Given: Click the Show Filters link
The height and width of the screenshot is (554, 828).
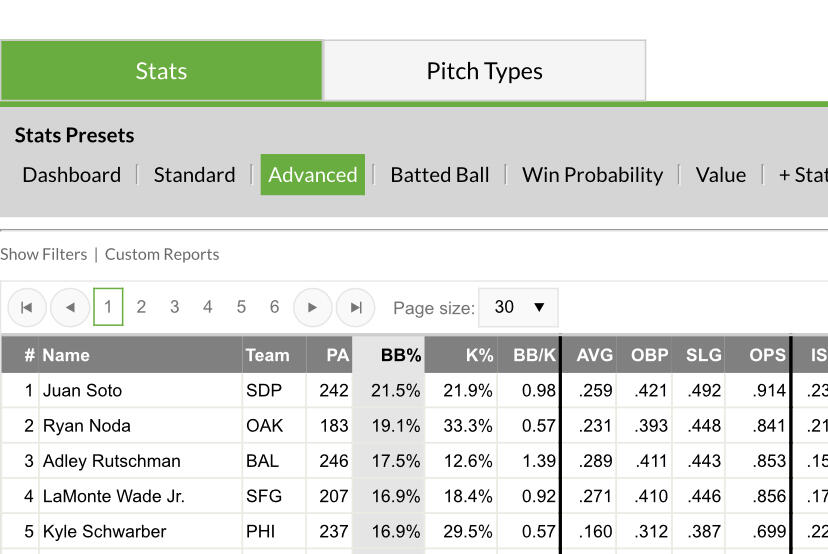Looking at the screenshot, I should [44, 254].
